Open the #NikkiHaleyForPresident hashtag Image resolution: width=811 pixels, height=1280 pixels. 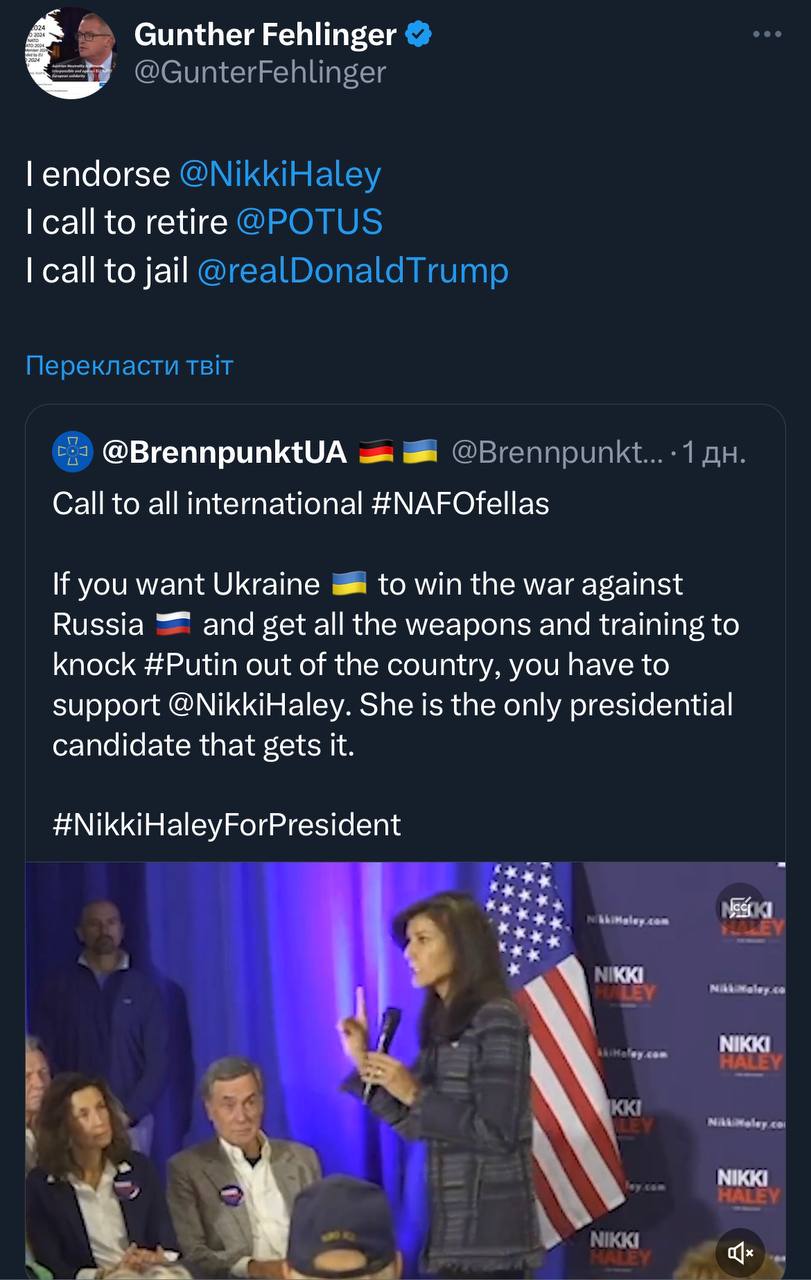(227, 824)
